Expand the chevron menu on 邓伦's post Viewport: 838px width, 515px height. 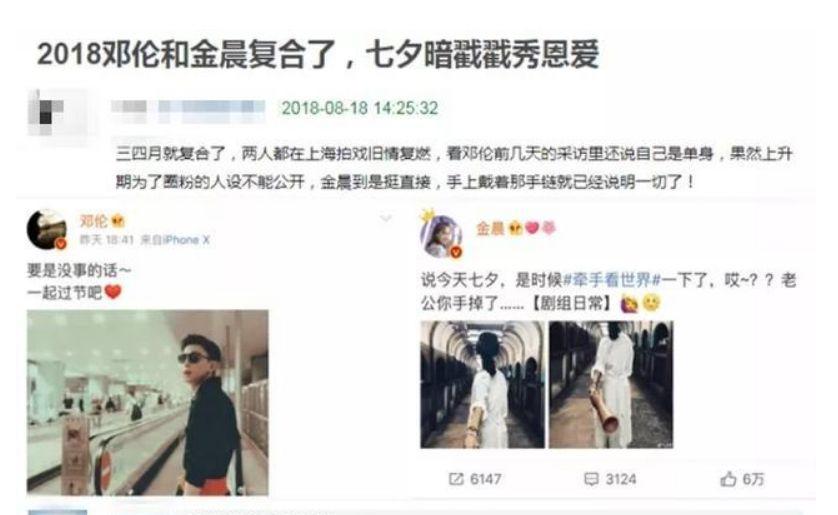(x=386, y=218)
